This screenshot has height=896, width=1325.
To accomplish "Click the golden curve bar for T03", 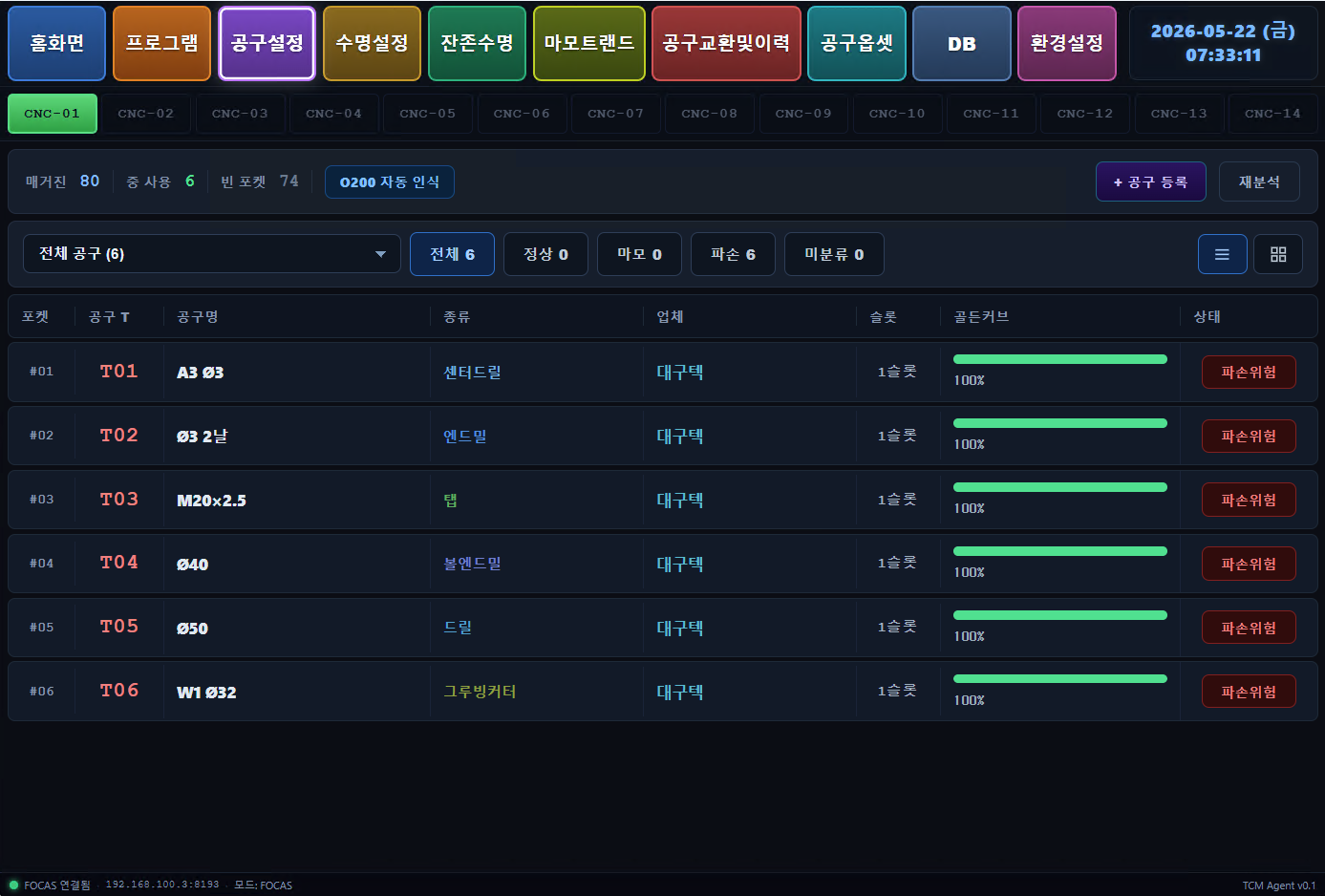I will 1060,487.
